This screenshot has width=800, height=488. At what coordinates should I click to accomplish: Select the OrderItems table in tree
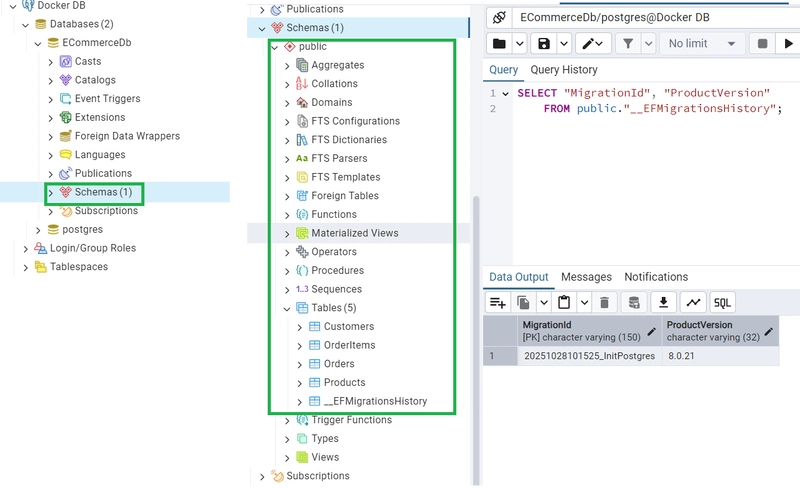point(349,346)
